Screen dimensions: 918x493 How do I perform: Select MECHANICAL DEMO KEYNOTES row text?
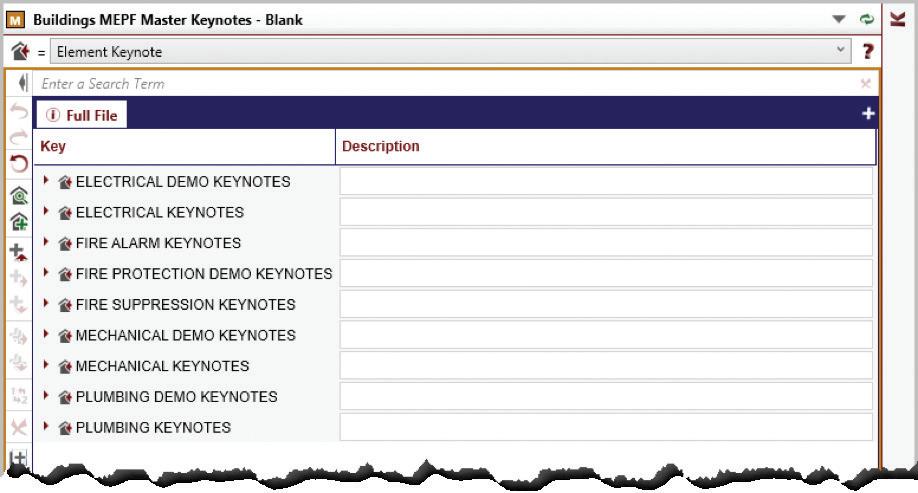[186, 335]
